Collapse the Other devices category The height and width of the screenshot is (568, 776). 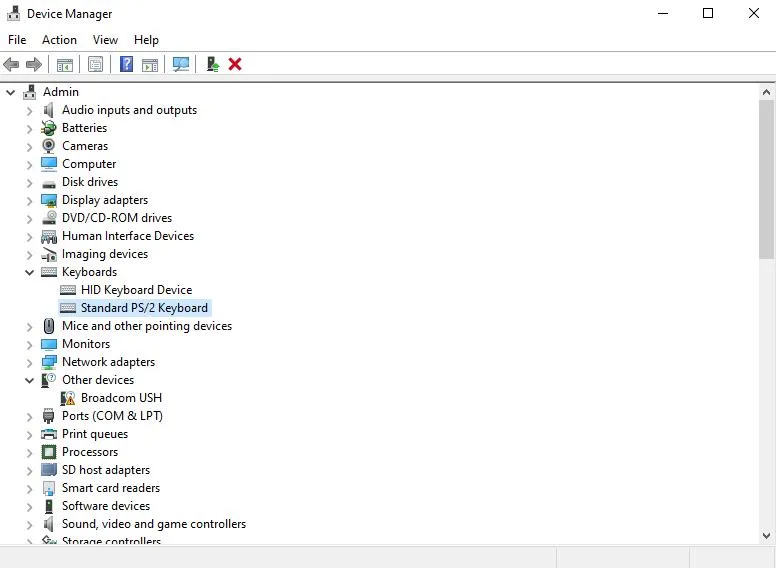click(29, 380)
